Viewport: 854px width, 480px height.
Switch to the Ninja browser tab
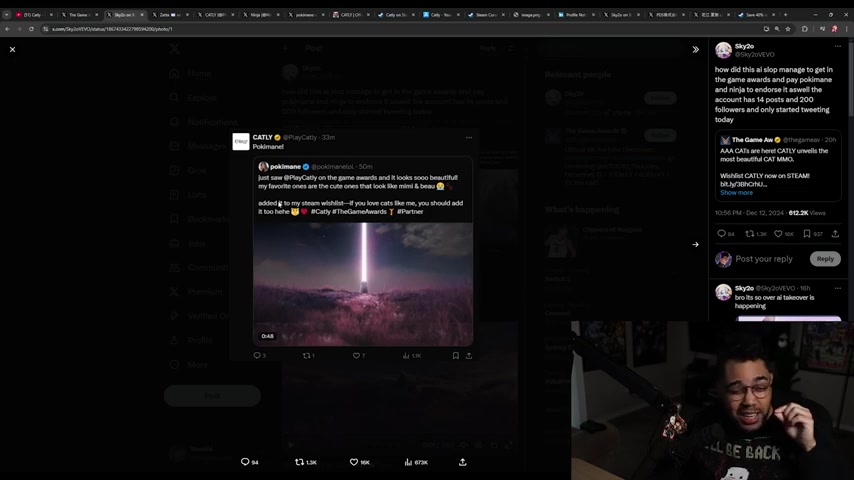pos(261,15)
